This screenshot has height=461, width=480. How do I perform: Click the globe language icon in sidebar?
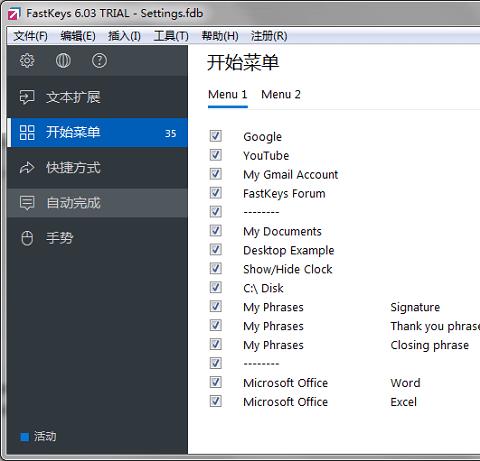pos(63,61)
